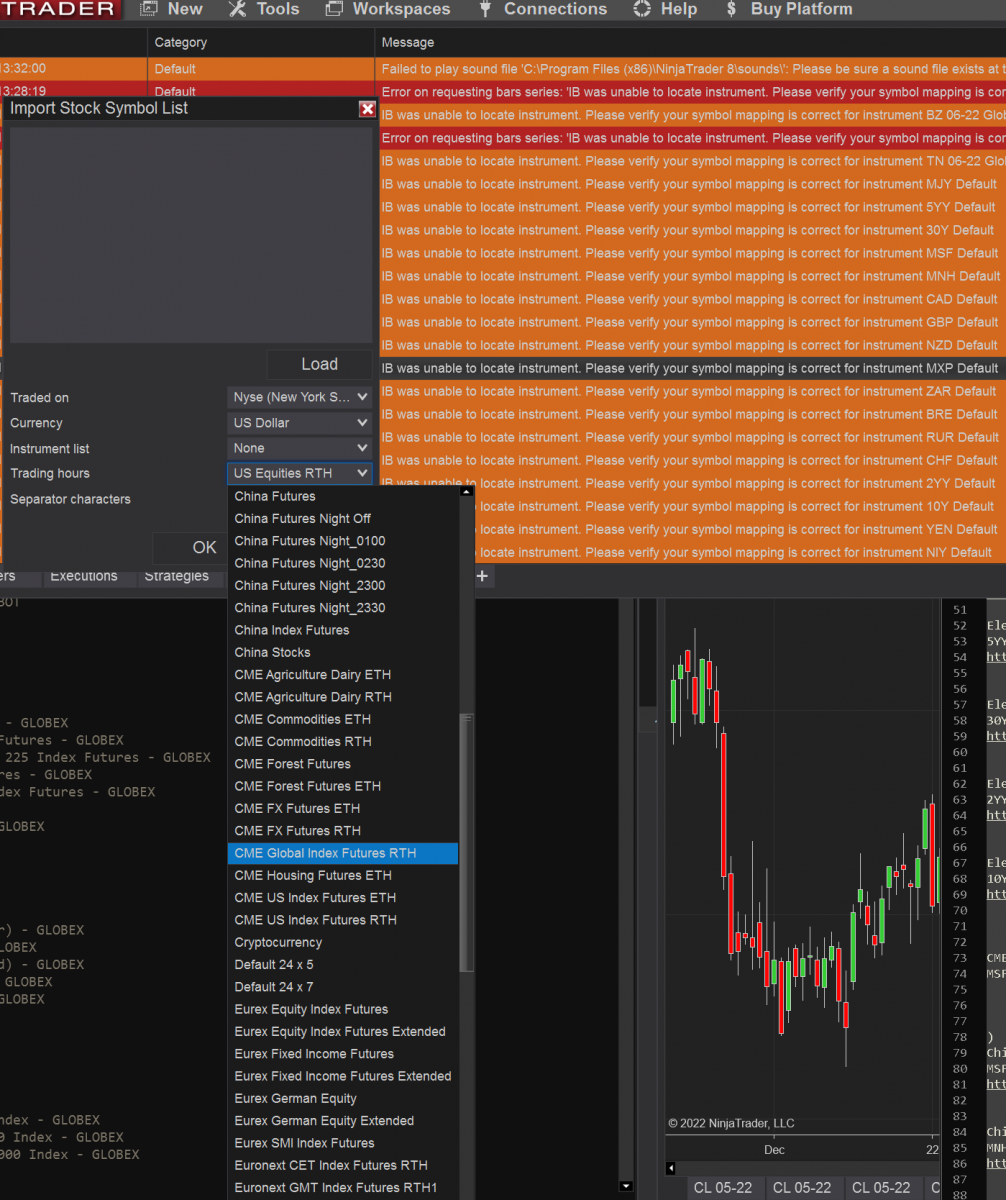Viewport: 1006px width, 1200px height.
Task: Select China Index Futures option
Action: [x=343, y=630]
